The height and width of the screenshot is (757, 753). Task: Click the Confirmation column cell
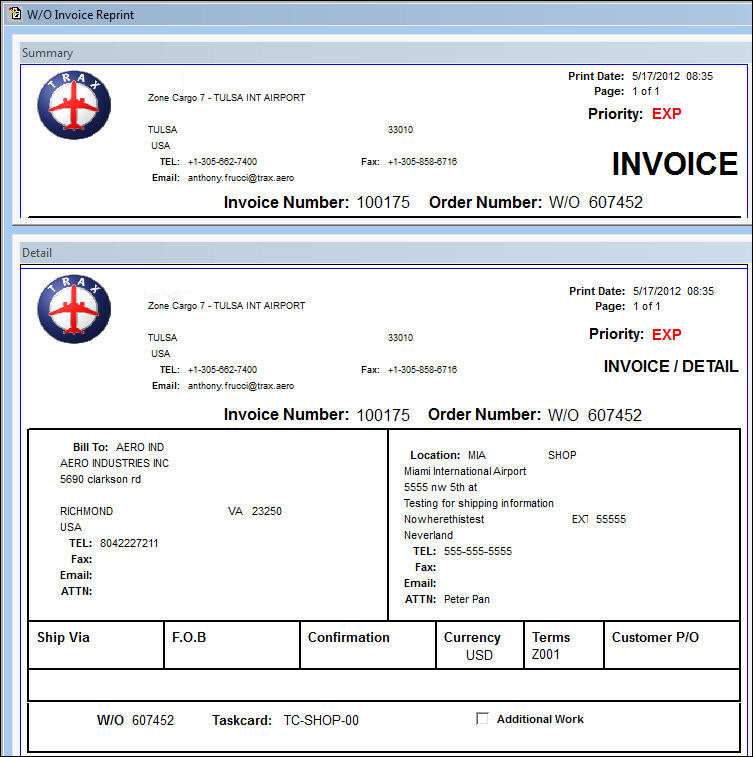coord(368,645)
